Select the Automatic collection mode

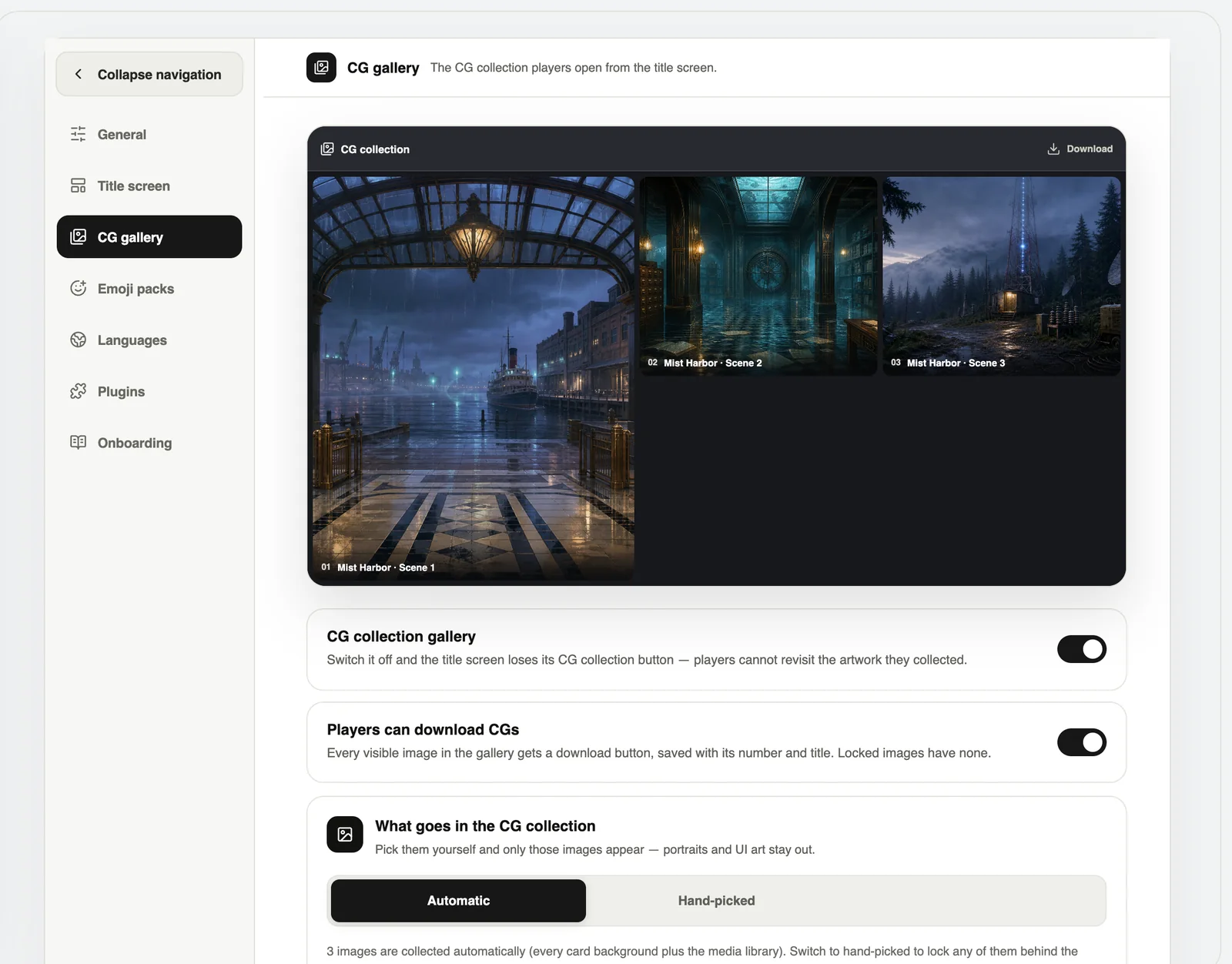458,901
